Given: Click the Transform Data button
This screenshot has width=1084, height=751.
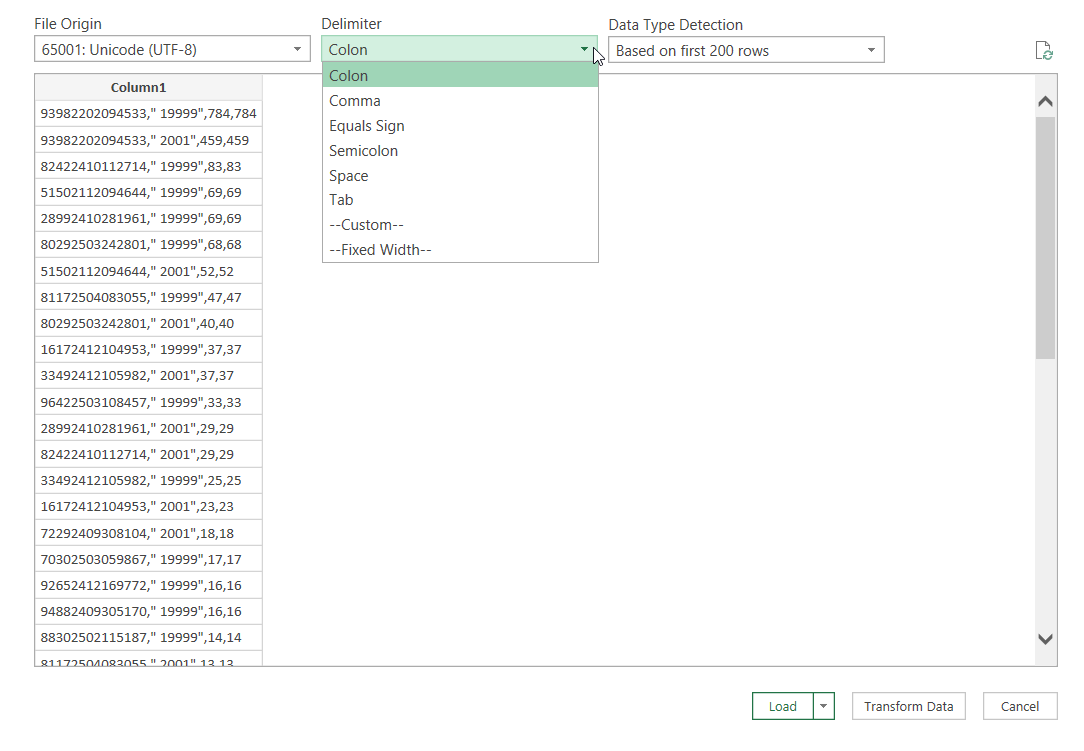Looking at the screenshot, I should (908, 706).
